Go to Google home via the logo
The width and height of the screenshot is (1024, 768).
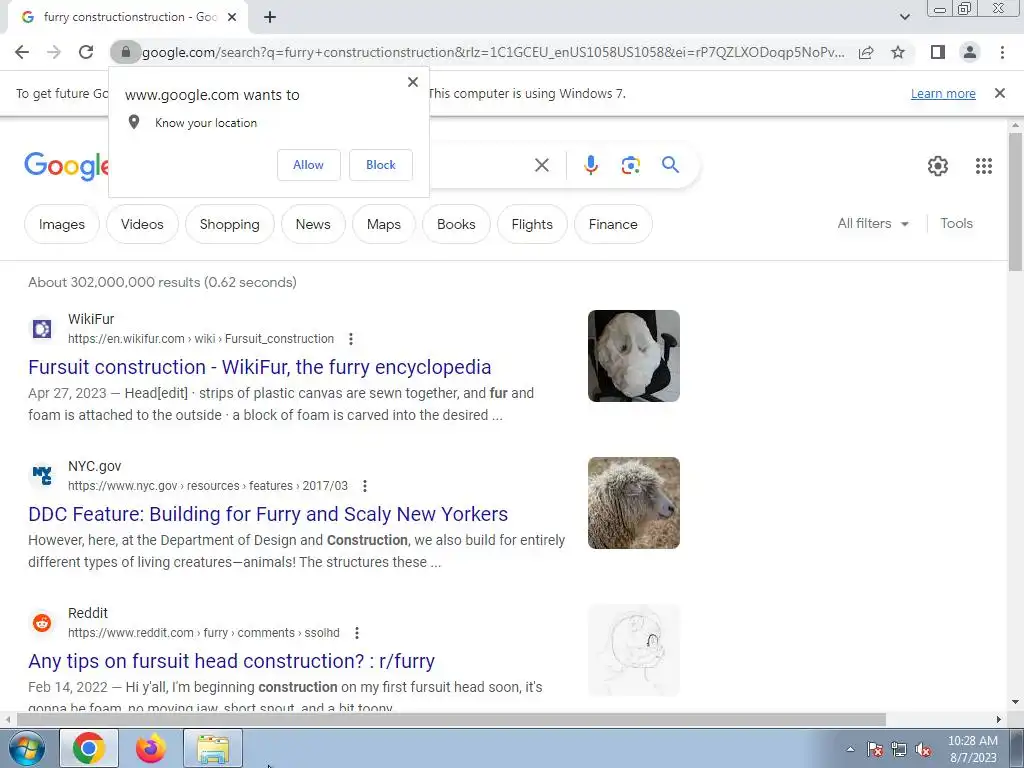[x=66, y=166]
